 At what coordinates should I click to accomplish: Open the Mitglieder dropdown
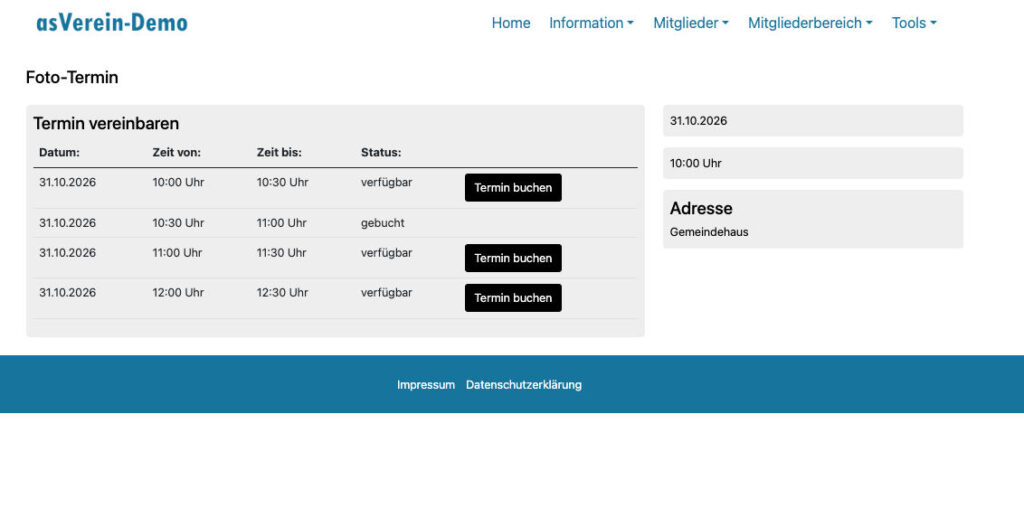click(x=690, y=23)
